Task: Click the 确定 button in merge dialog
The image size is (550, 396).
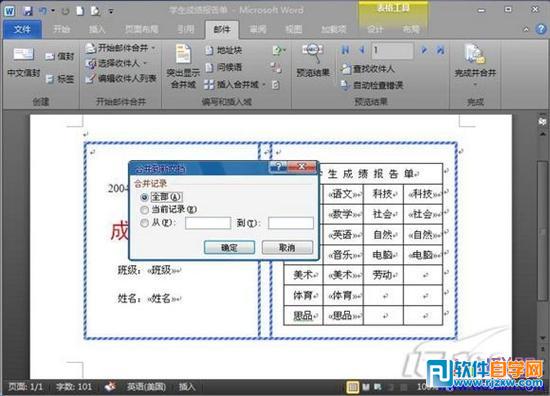Action: coord(229,248)
